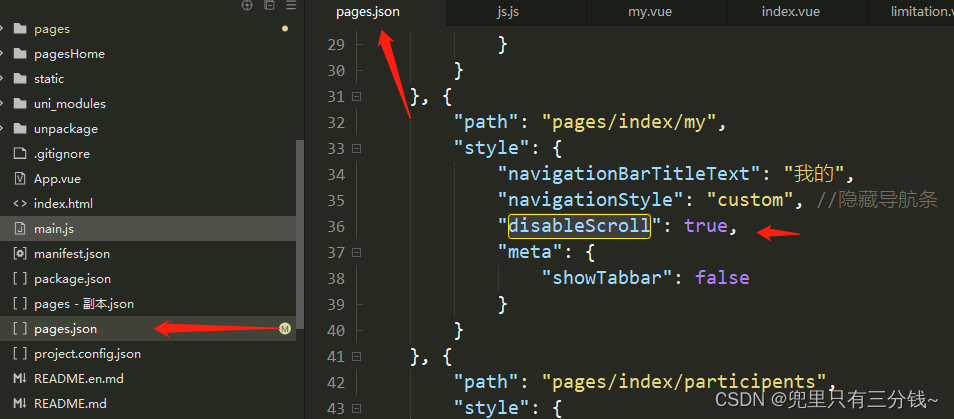The width and height of the screenshot is (954, 419).
Task: Click the bracket icon beside package.json
Action: click(x=20, y=279)
